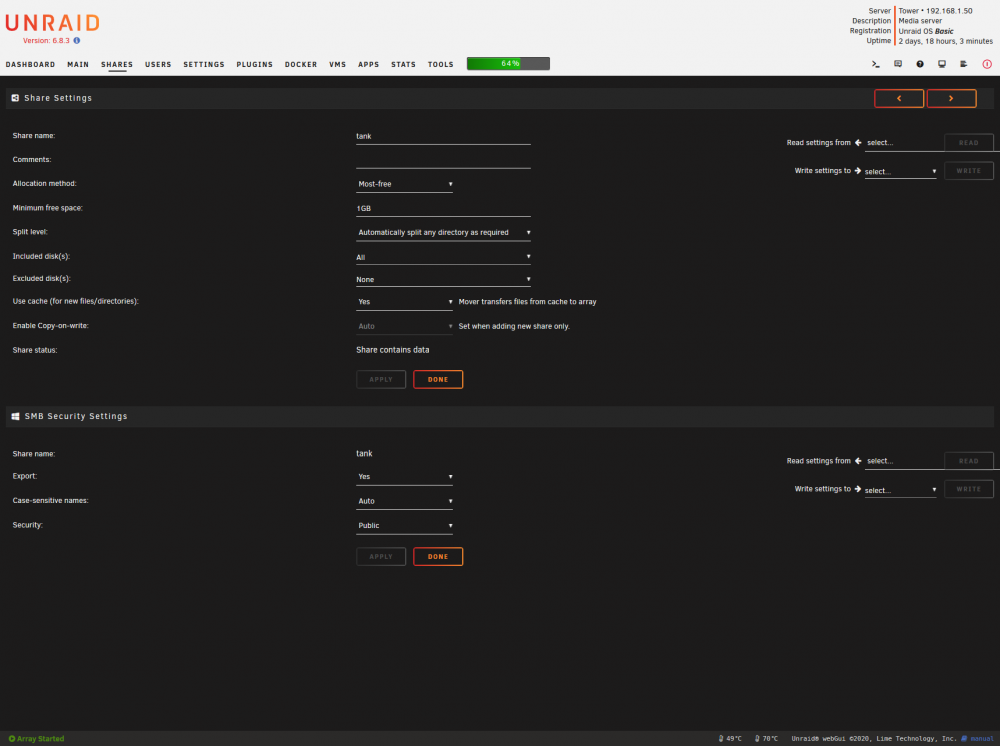
Task: Open the SMB Export dropdown
Action: tap(404, 477)
